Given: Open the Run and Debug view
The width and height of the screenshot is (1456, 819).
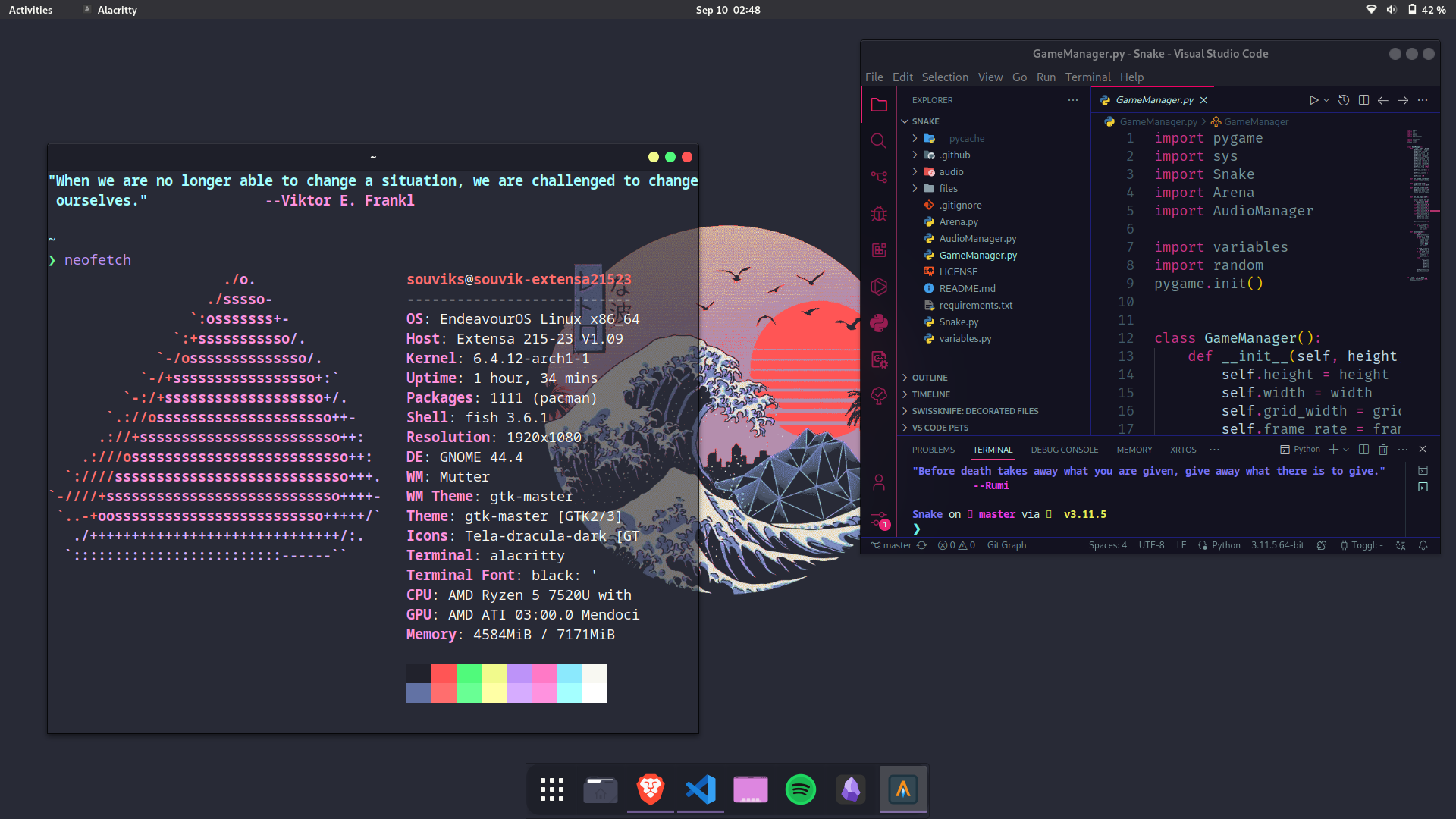Looking at the screenshot, I should click(879, 213).
